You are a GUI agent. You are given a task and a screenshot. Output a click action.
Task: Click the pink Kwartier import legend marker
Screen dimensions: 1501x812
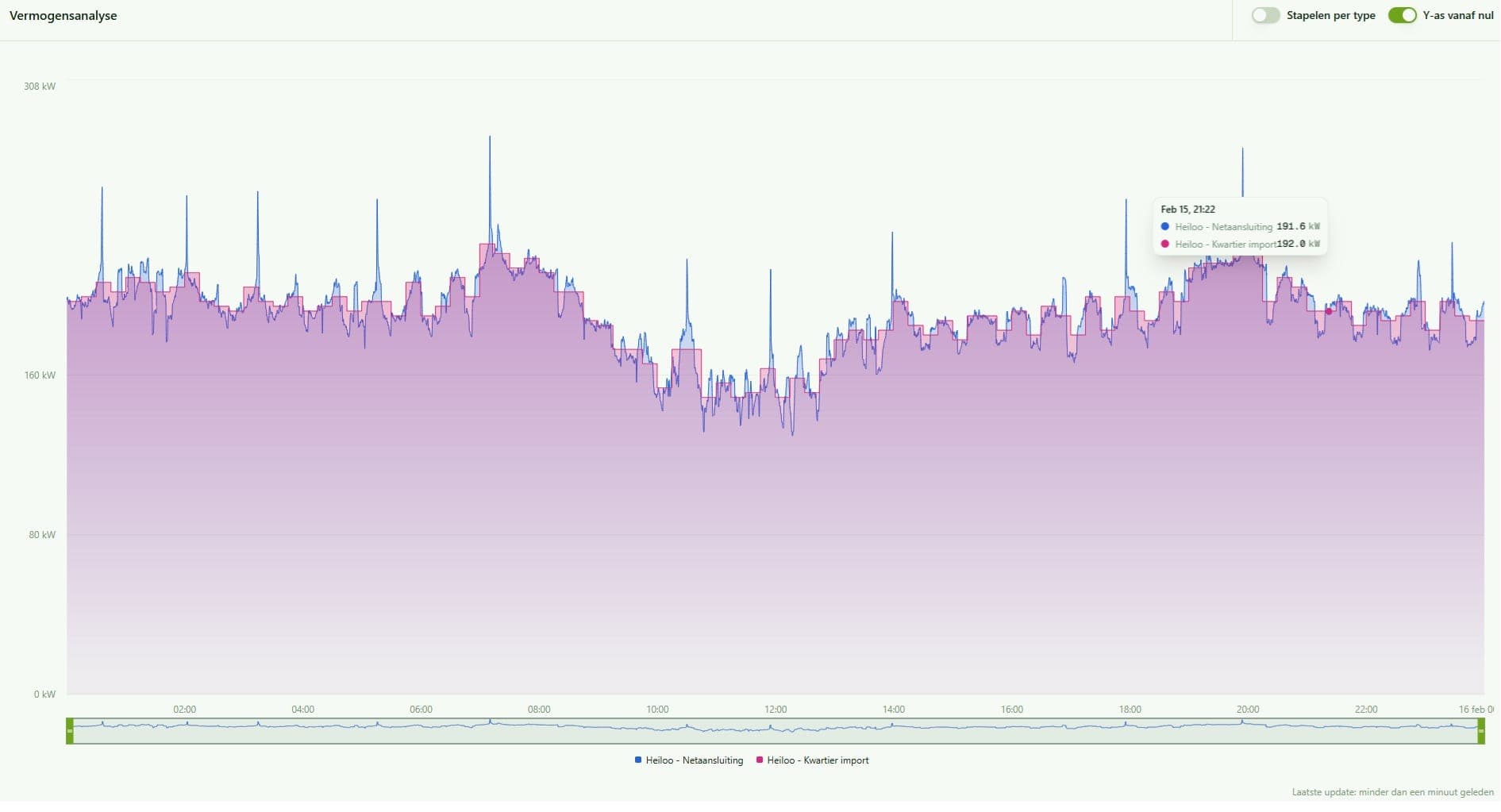(760, 760)
